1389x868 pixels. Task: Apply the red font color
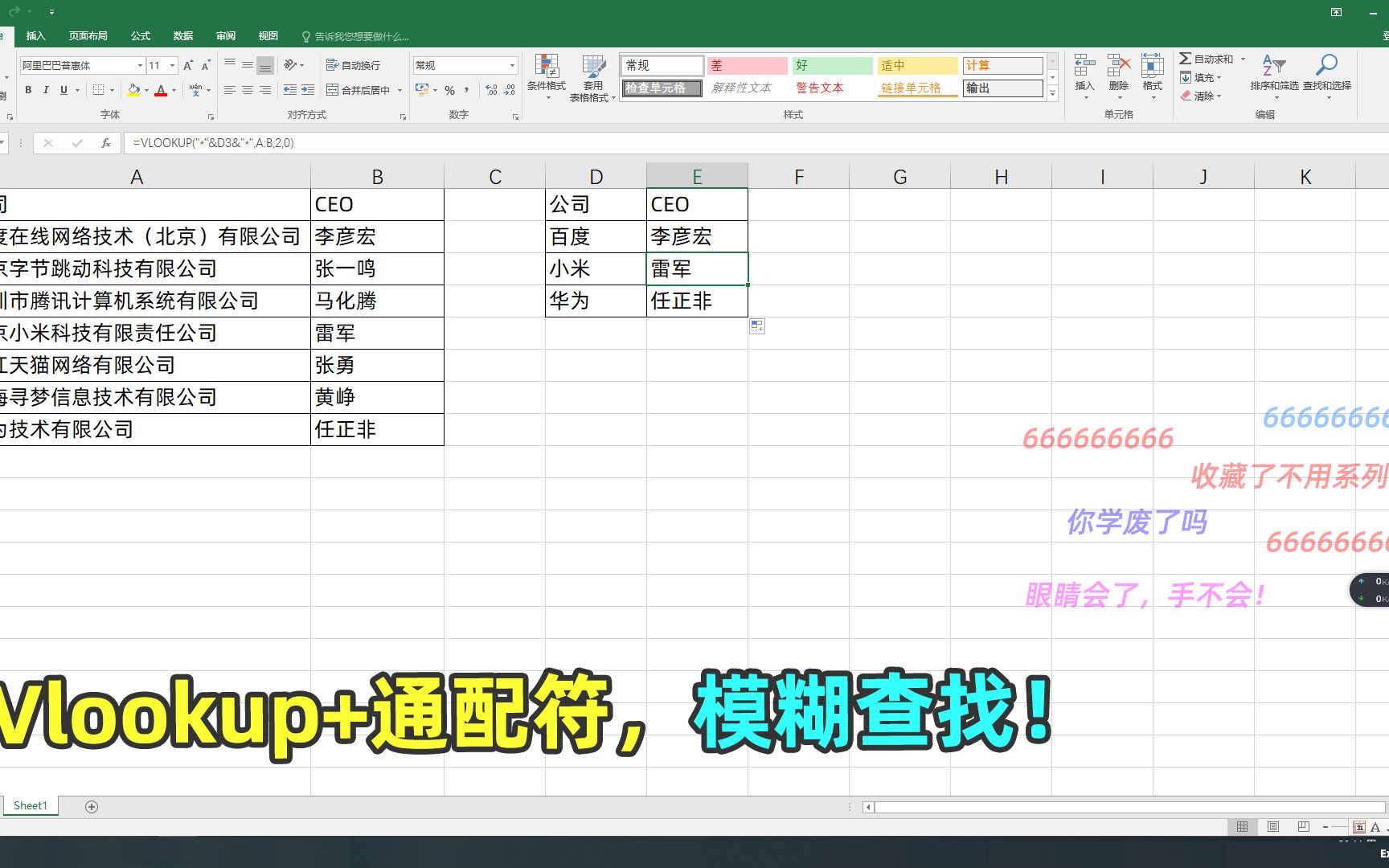161,90
